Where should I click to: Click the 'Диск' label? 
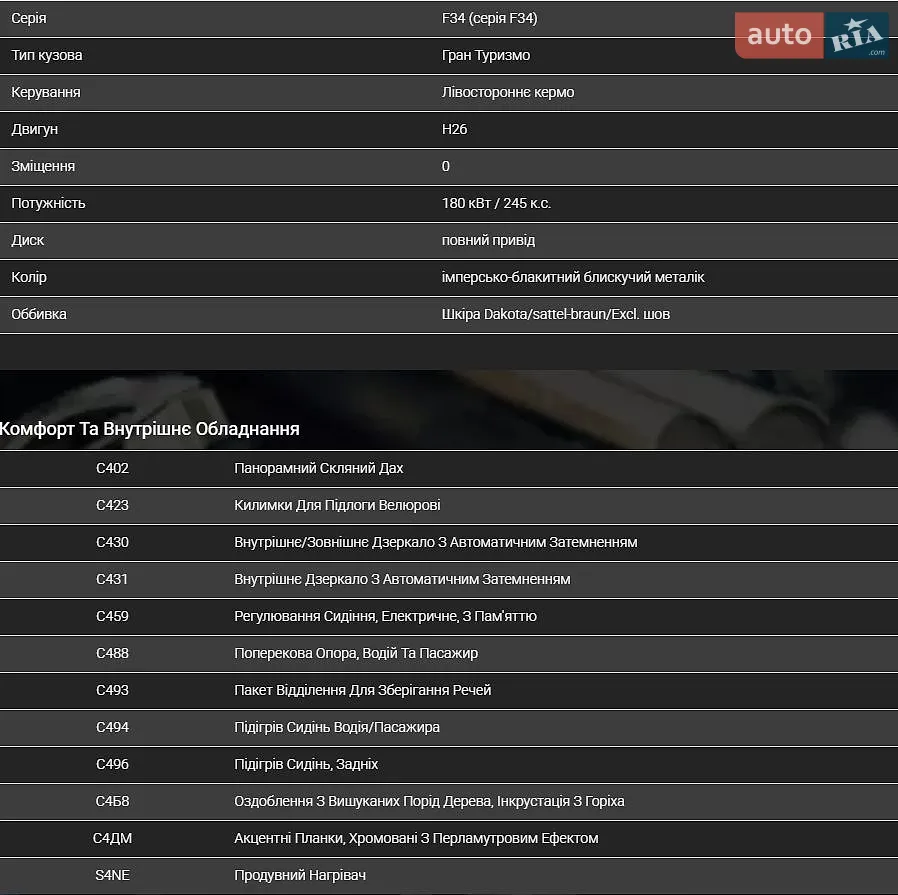(x=27, y=240)
